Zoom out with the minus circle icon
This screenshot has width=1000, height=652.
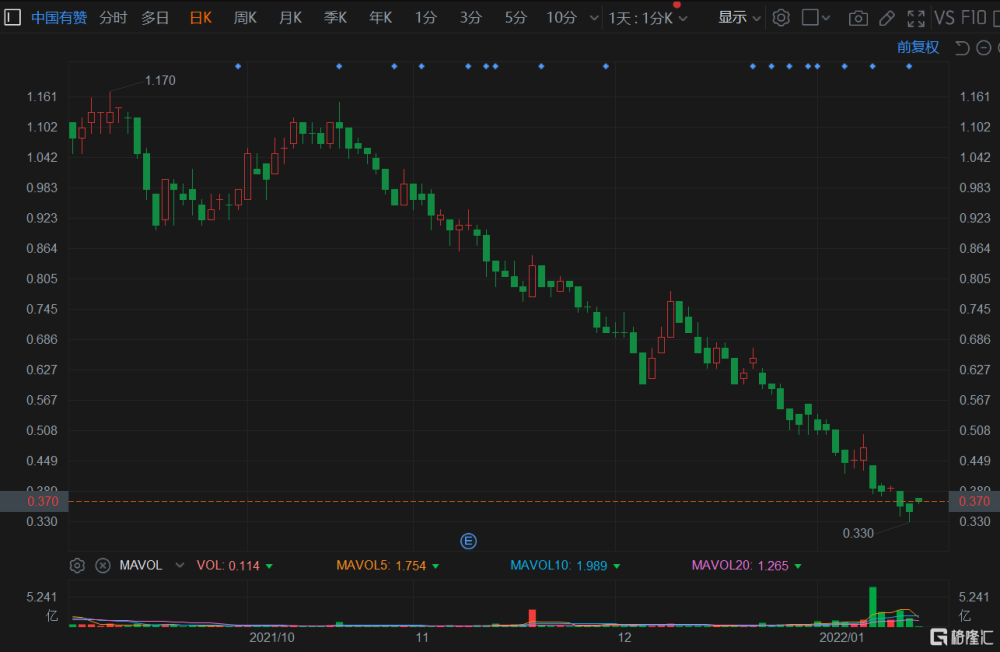984,48
